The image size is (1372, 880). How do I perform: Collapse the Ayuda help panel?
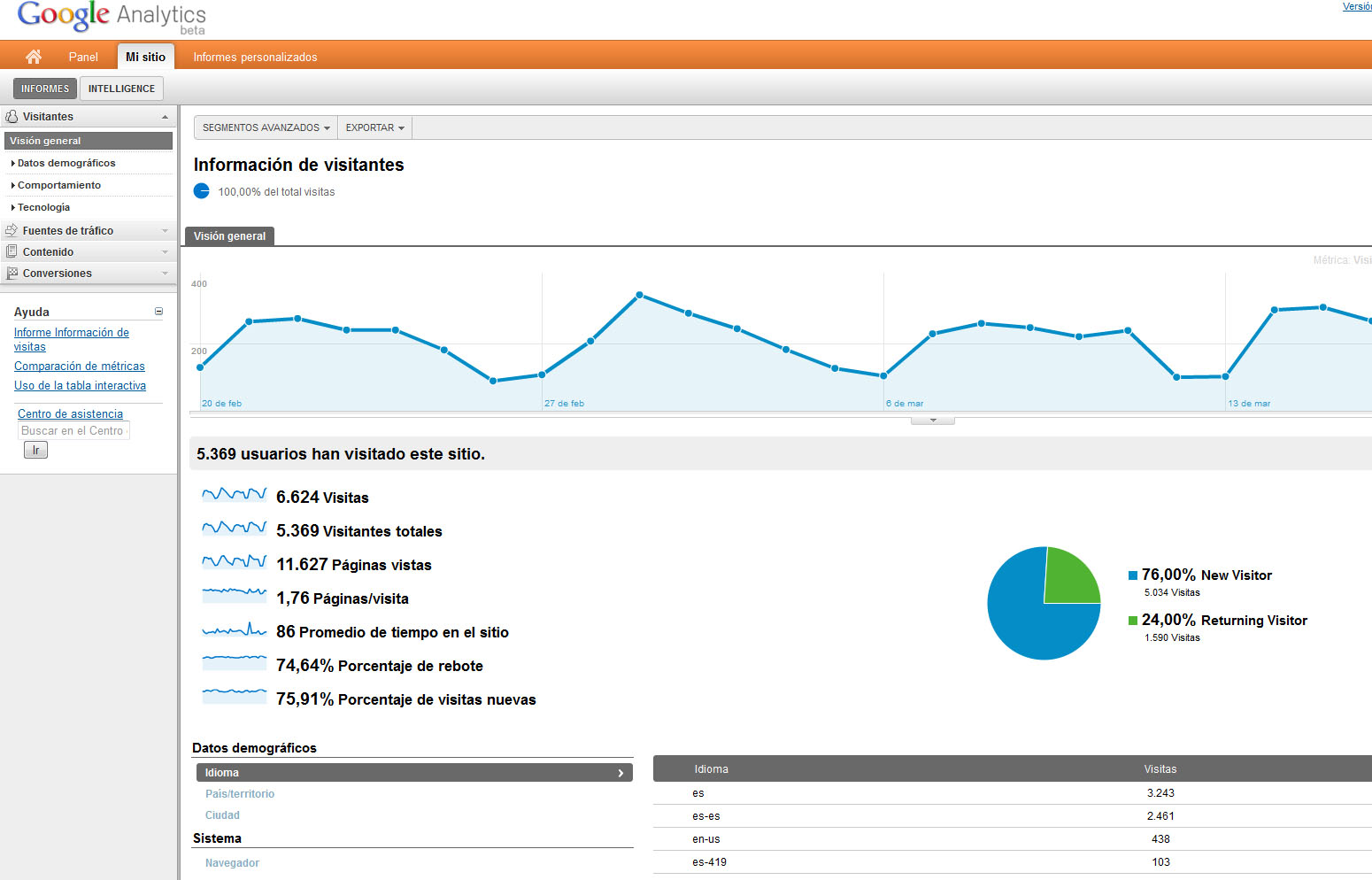159,312
